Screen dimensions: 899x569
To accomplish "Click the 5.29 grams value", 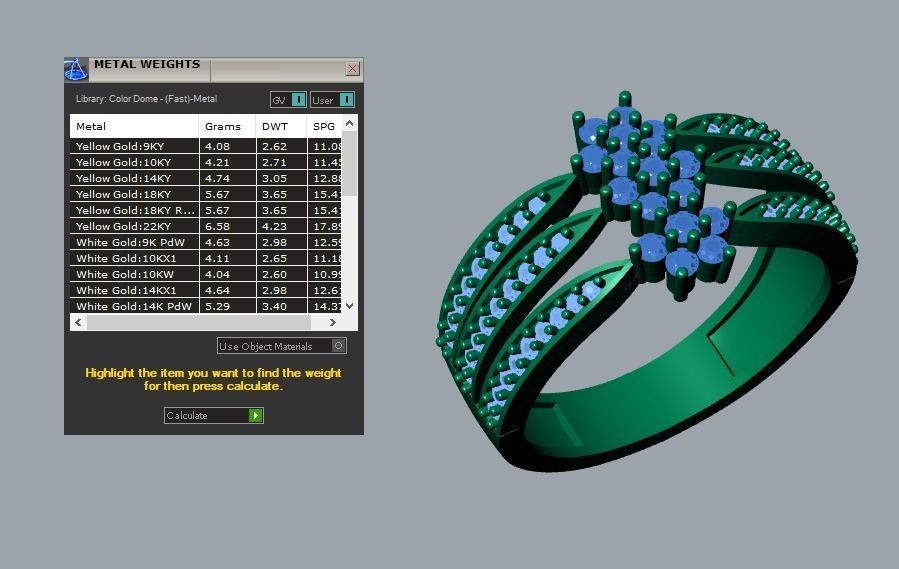I will (x=217, y=306).
